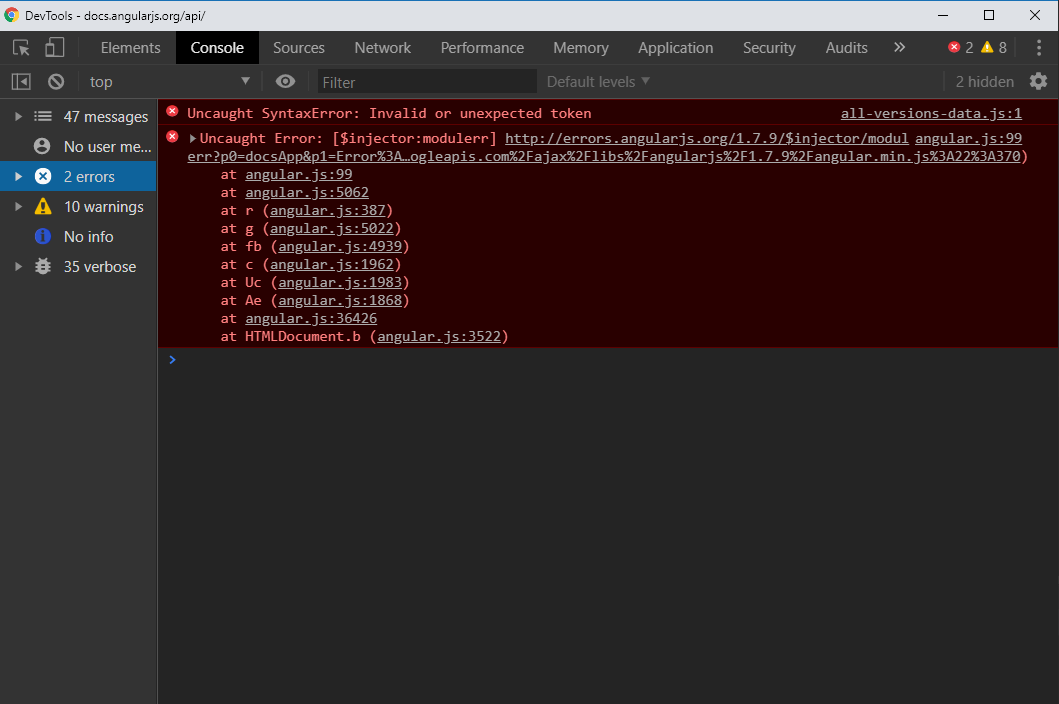Click the red X icon beside 2 errors
Viewport: 1059px width, 704px height.
click(43, 176)
